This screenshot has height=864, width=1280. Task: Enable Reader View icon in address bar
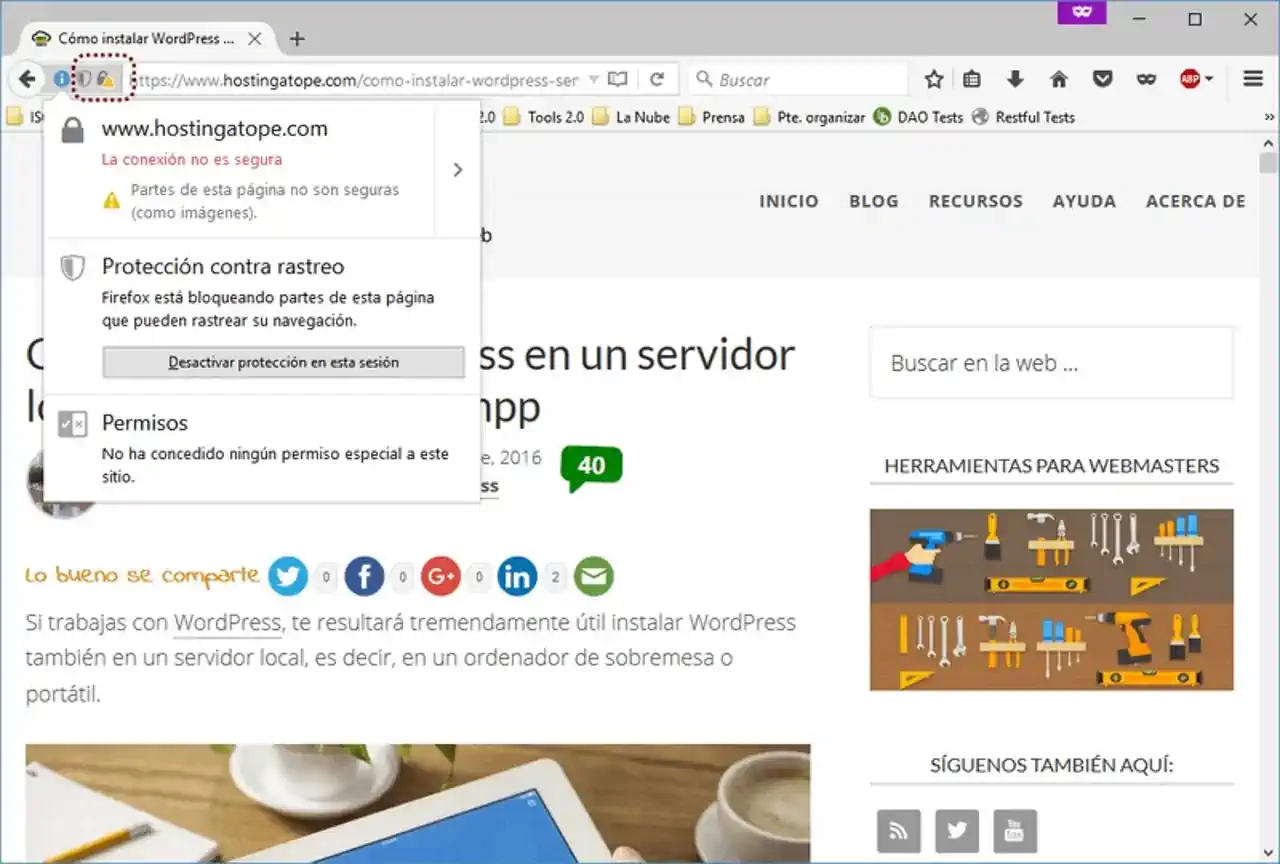click(x=618, y=79)
